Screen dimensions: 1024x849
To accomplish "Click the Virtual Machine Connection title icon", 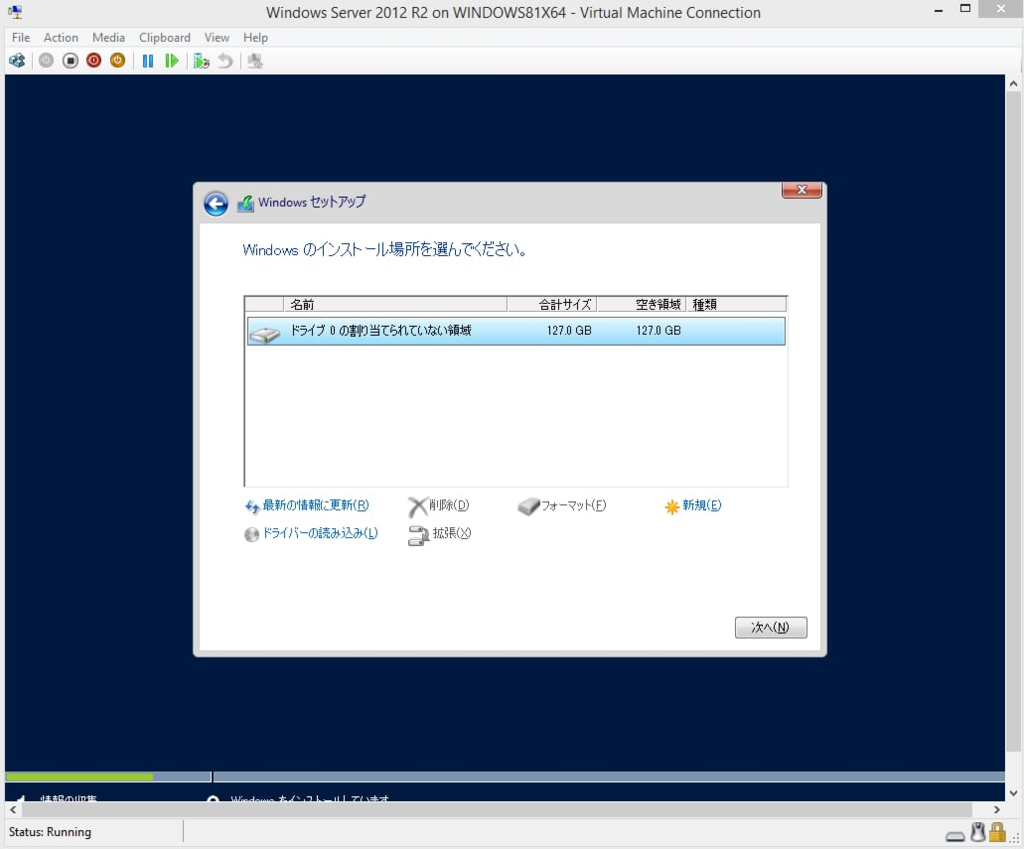I will coord(15,12).
